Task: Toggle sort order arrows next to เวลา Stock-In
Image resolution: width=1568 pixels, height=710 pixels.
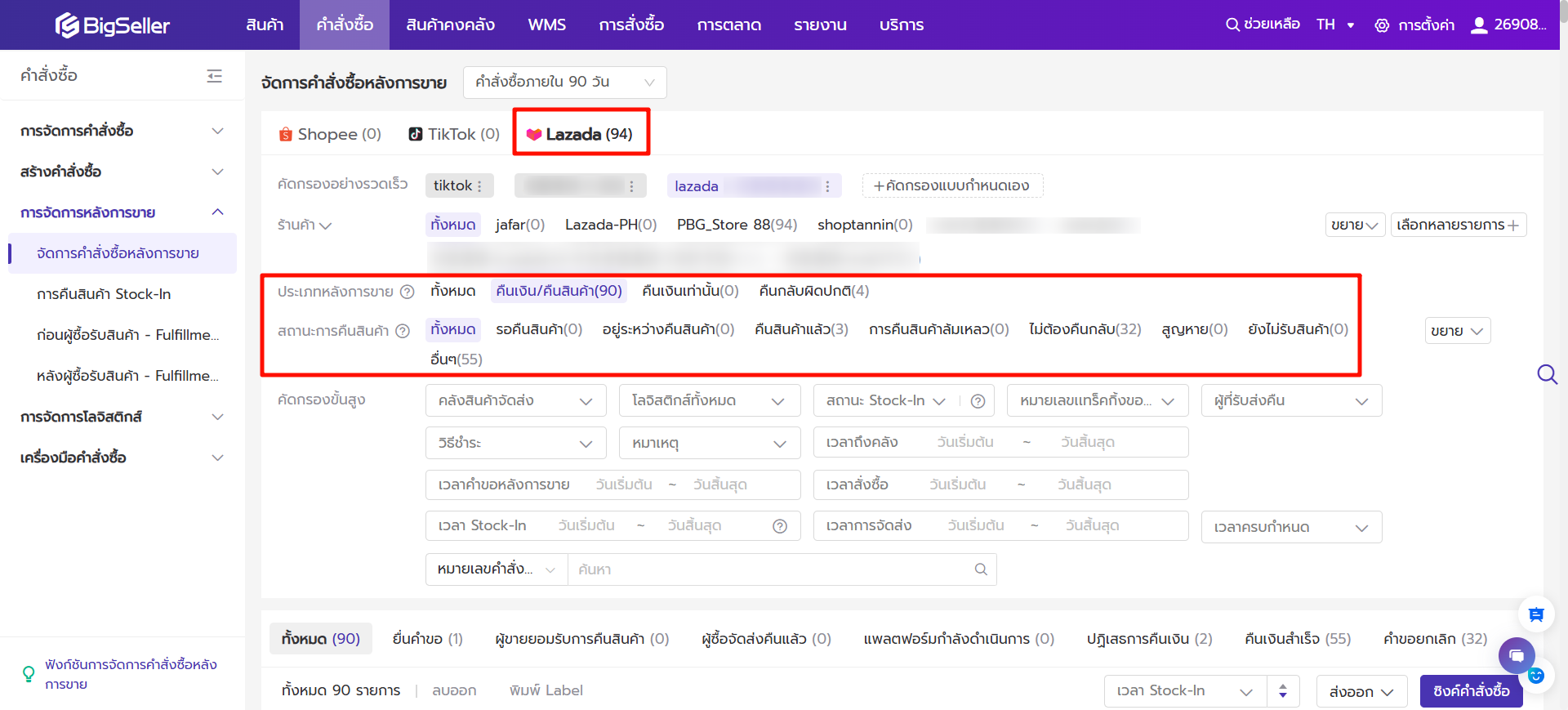Action: click(1283, 691)
